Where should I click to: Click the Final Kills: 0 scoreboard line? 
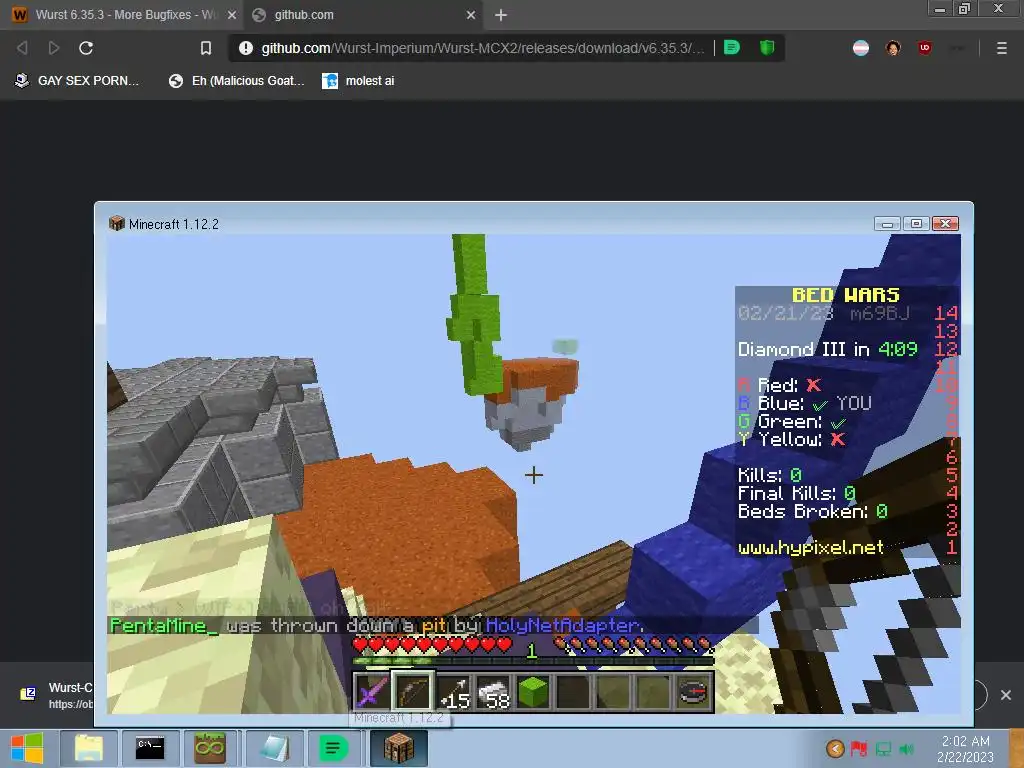click(x=796, y=493)
